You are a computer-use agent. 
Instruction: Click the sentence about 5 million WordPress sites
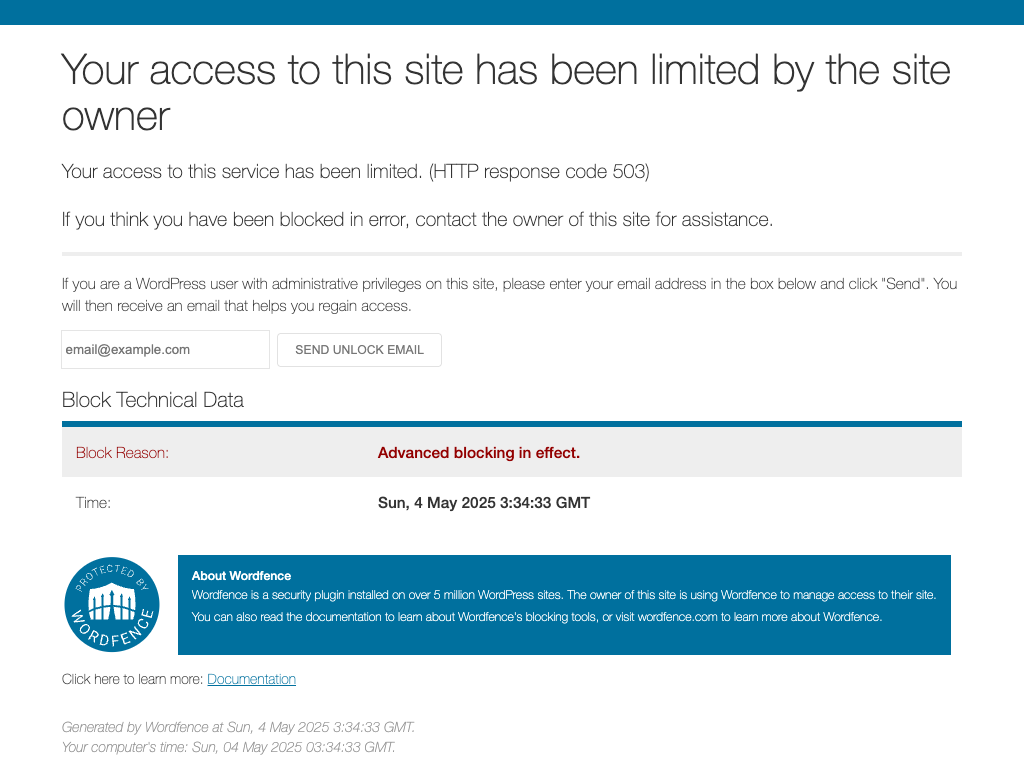click(x=564, y=595)
